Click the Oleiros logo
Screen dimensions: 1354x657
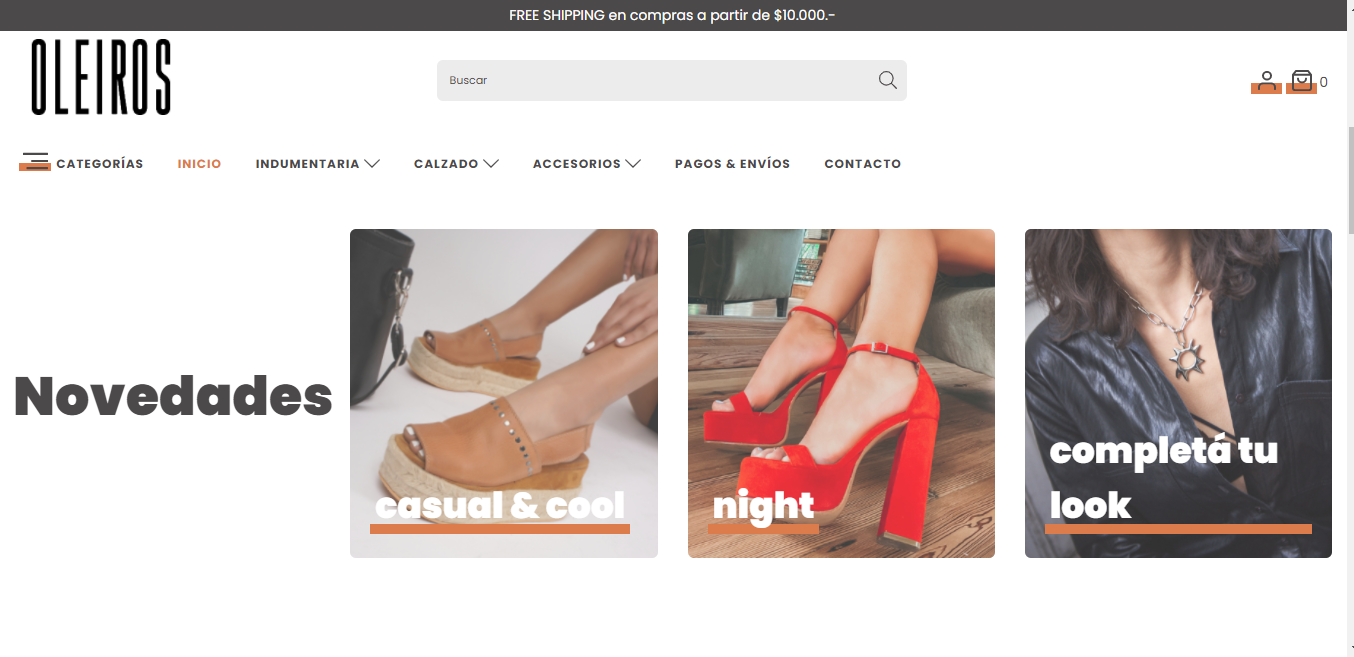point(101,77)
